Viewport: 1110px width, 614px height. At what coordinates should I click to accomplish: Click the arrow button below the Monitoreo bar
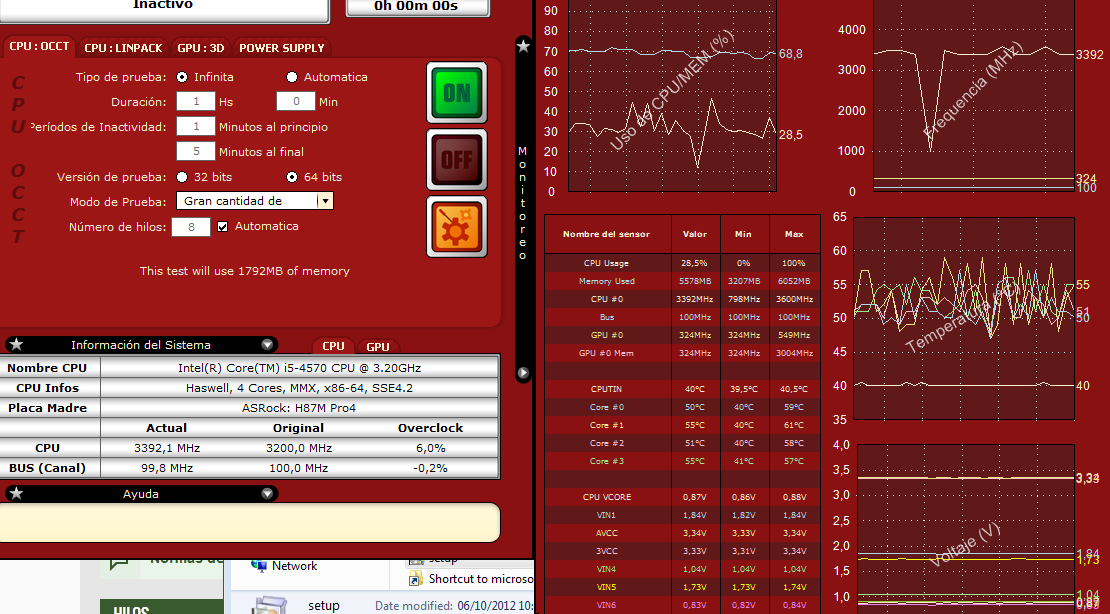pyautogui.click(x=523, y=373)
